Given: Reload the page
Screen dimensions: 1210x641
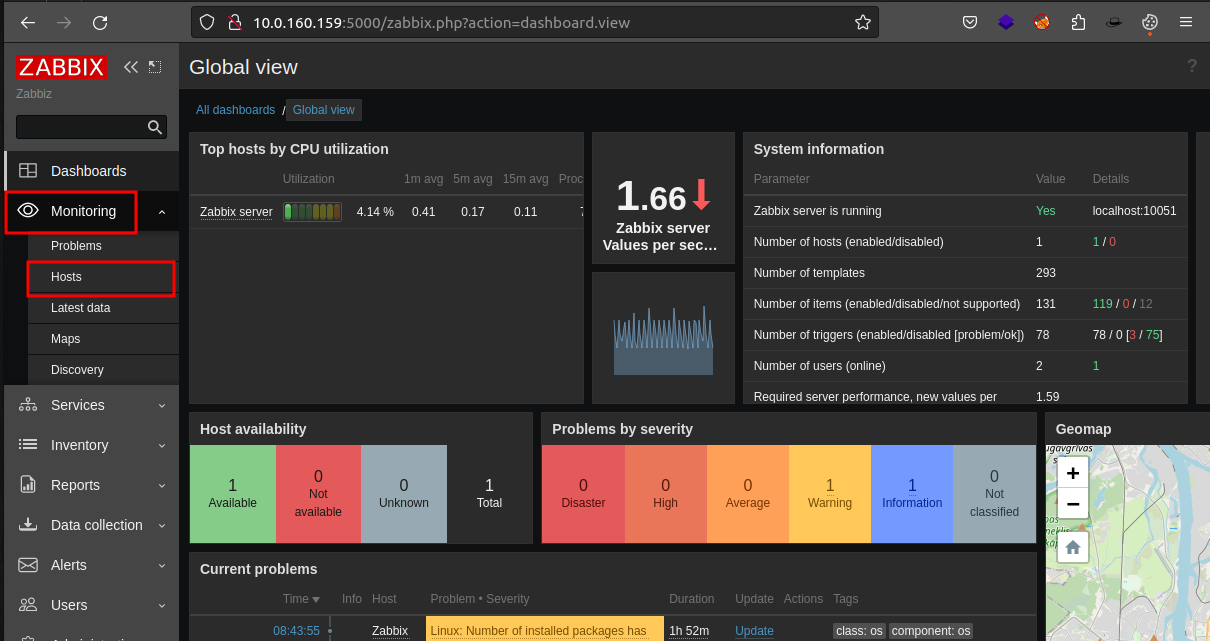Looking at the screenshot, I should tap(100, 22).
